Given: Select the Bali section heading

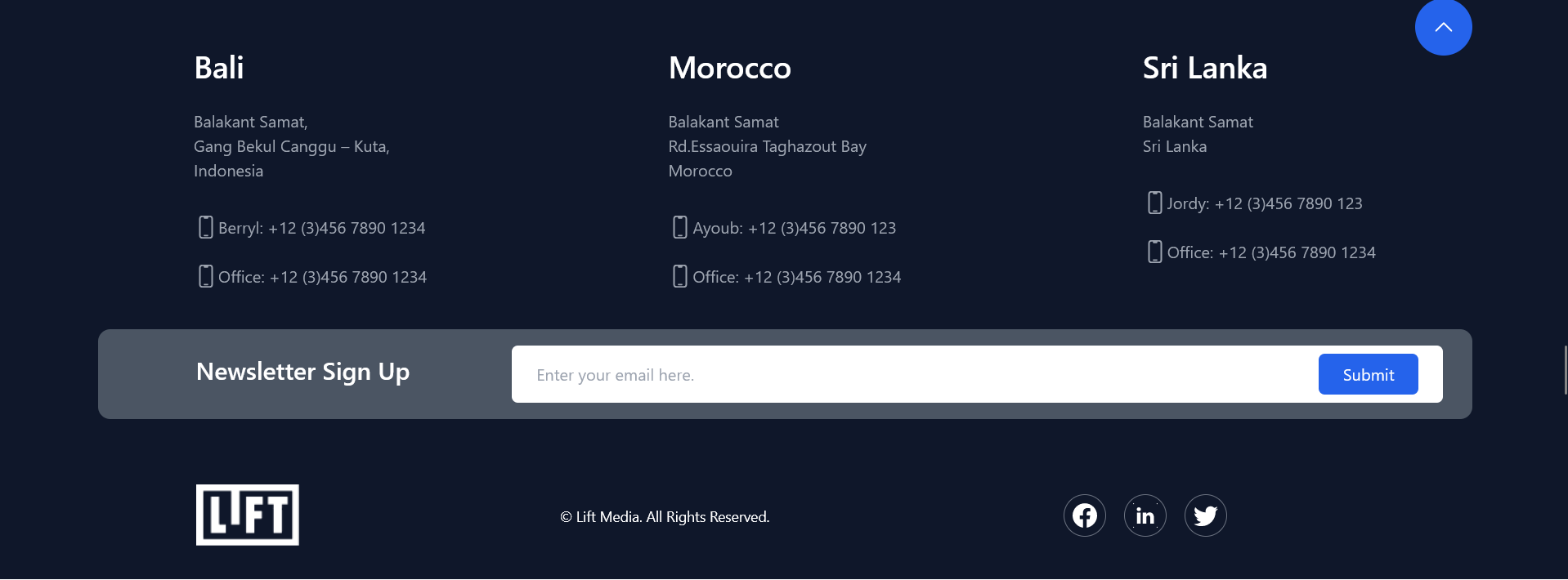Looking at the screenshot, I should click(218, 69).
